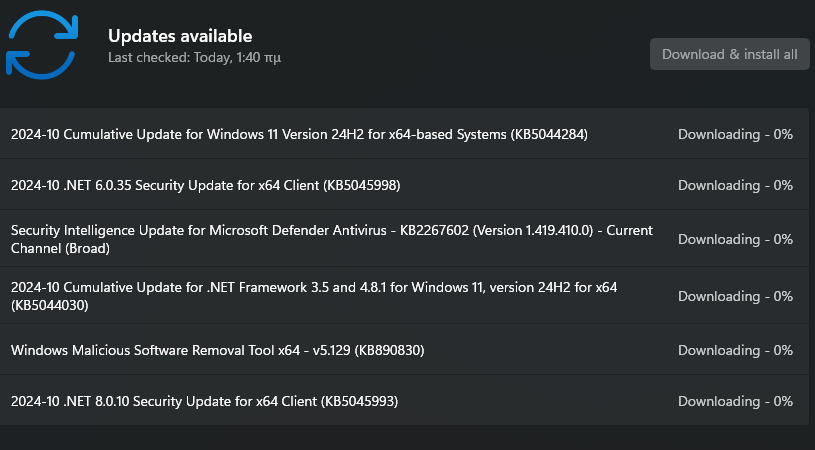The width and height of the screenshot is (815, 450).
Task: Click the download status of the Defender update
Action: pos(735,239)
